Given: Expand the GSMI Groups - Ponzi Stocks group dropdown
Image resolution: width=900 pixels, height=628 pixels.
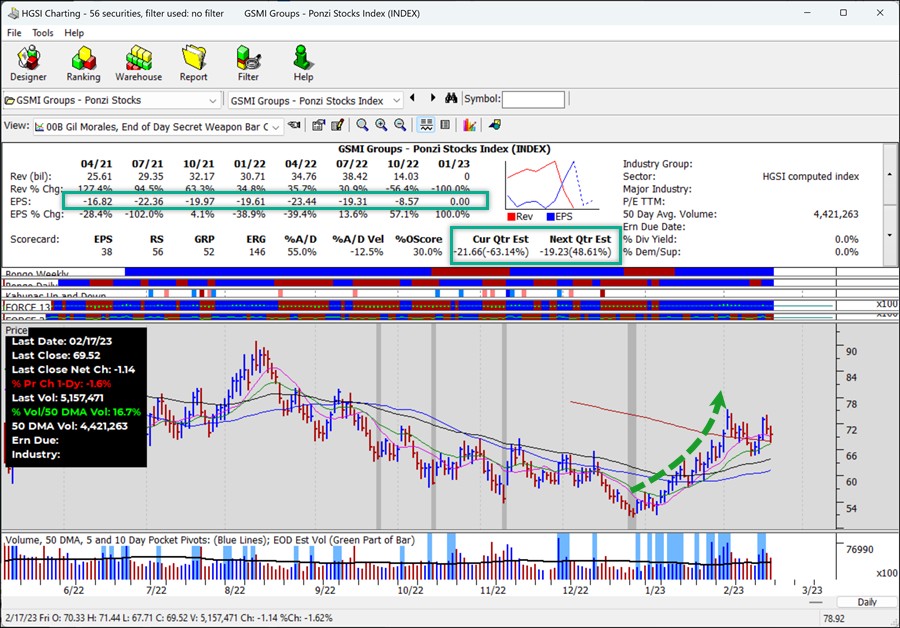Looking at the screenshot, I should coord(212,100).
